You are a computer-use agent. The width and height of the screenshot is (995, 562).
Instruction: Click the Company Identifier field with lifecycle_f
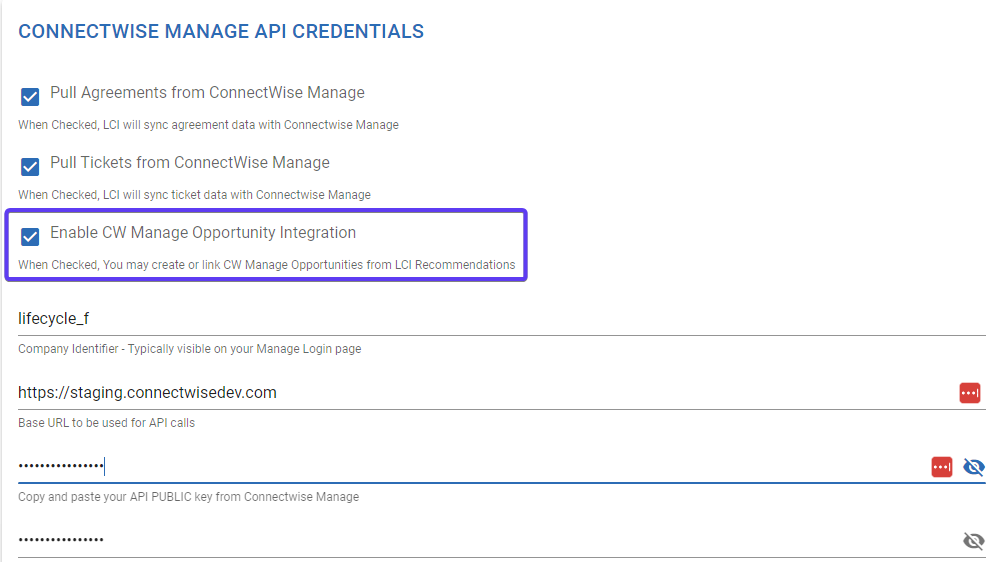coord(501,318)
